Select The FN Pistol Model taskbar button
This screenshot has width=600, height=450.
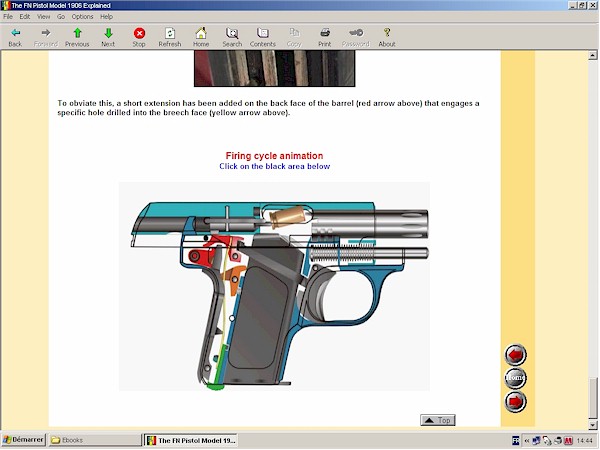191,440
